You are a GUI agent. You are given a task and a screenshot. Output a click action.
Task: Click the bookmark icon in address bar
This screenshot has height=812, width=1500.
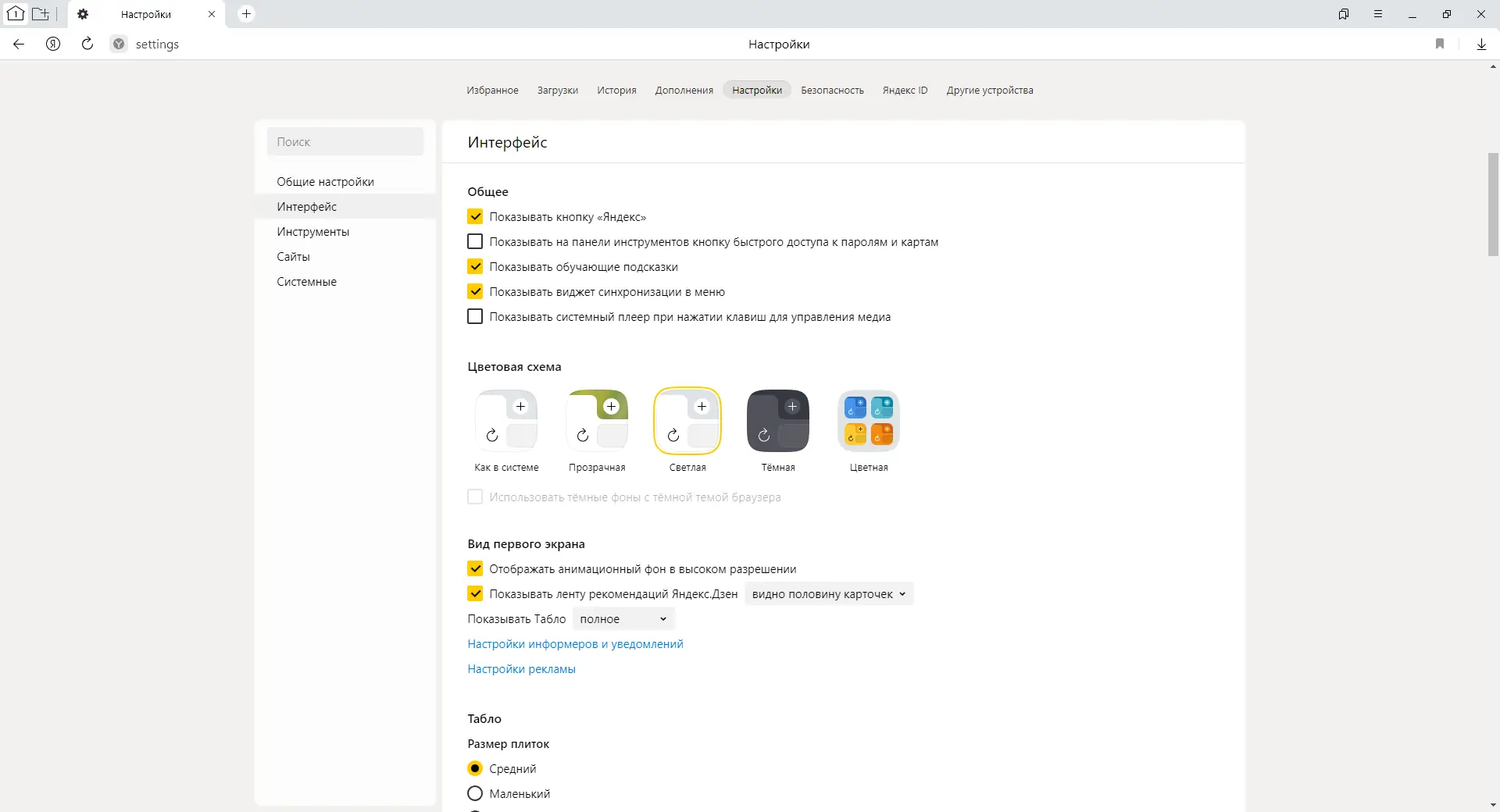[x=1440, y=45]
